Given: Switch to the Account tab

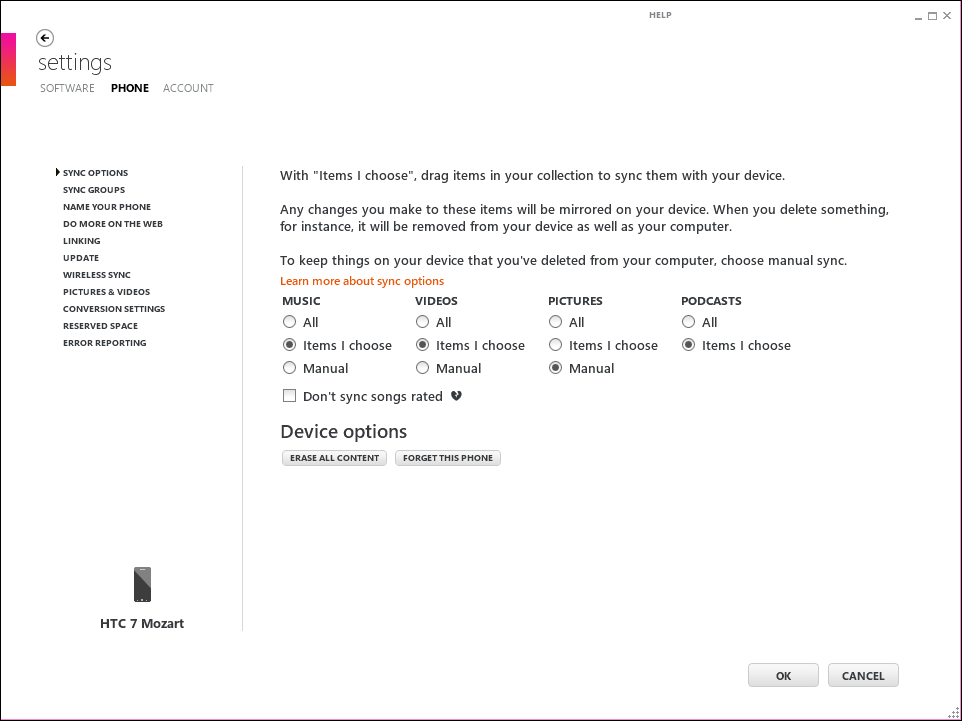Looking at the screenshot, I should click(188, 88).
